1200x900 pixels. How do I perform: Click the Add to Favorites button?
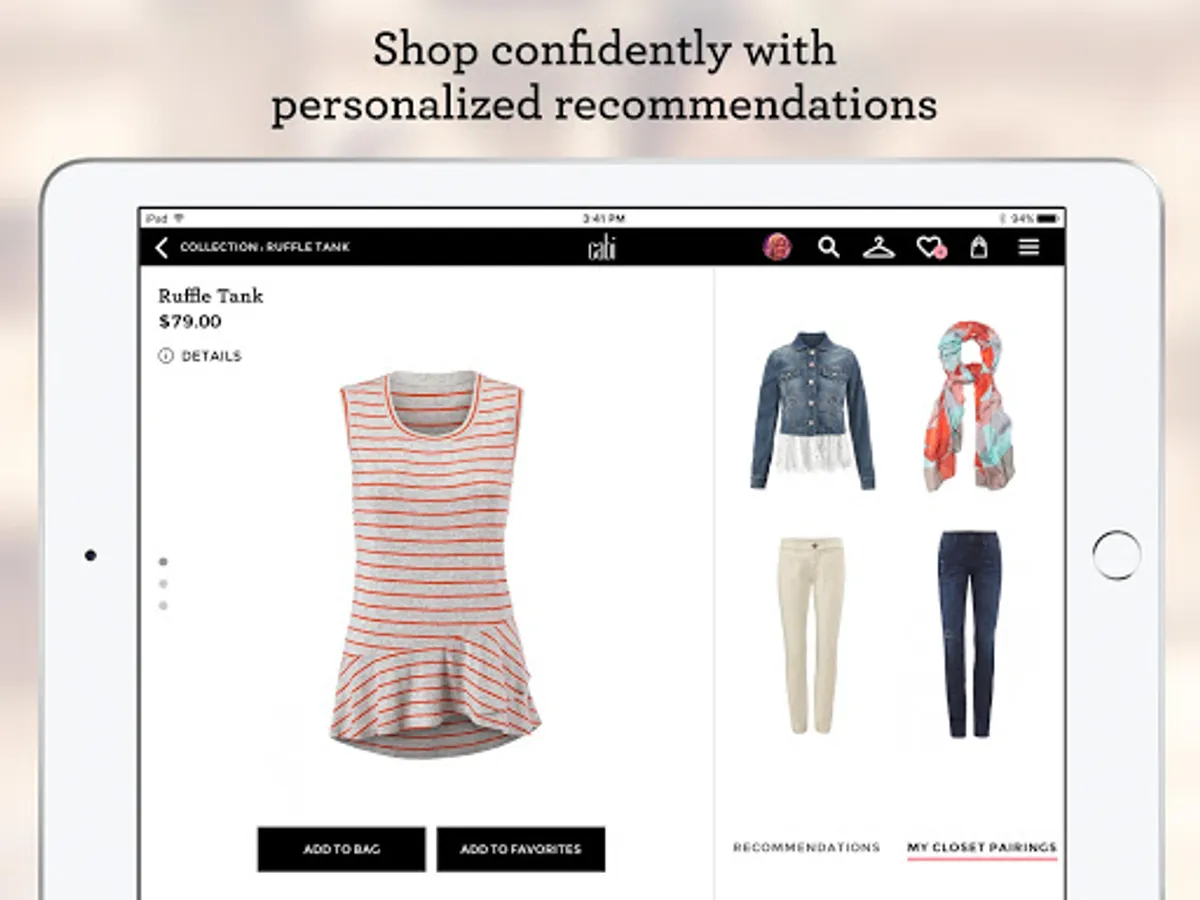pos(520,849)
